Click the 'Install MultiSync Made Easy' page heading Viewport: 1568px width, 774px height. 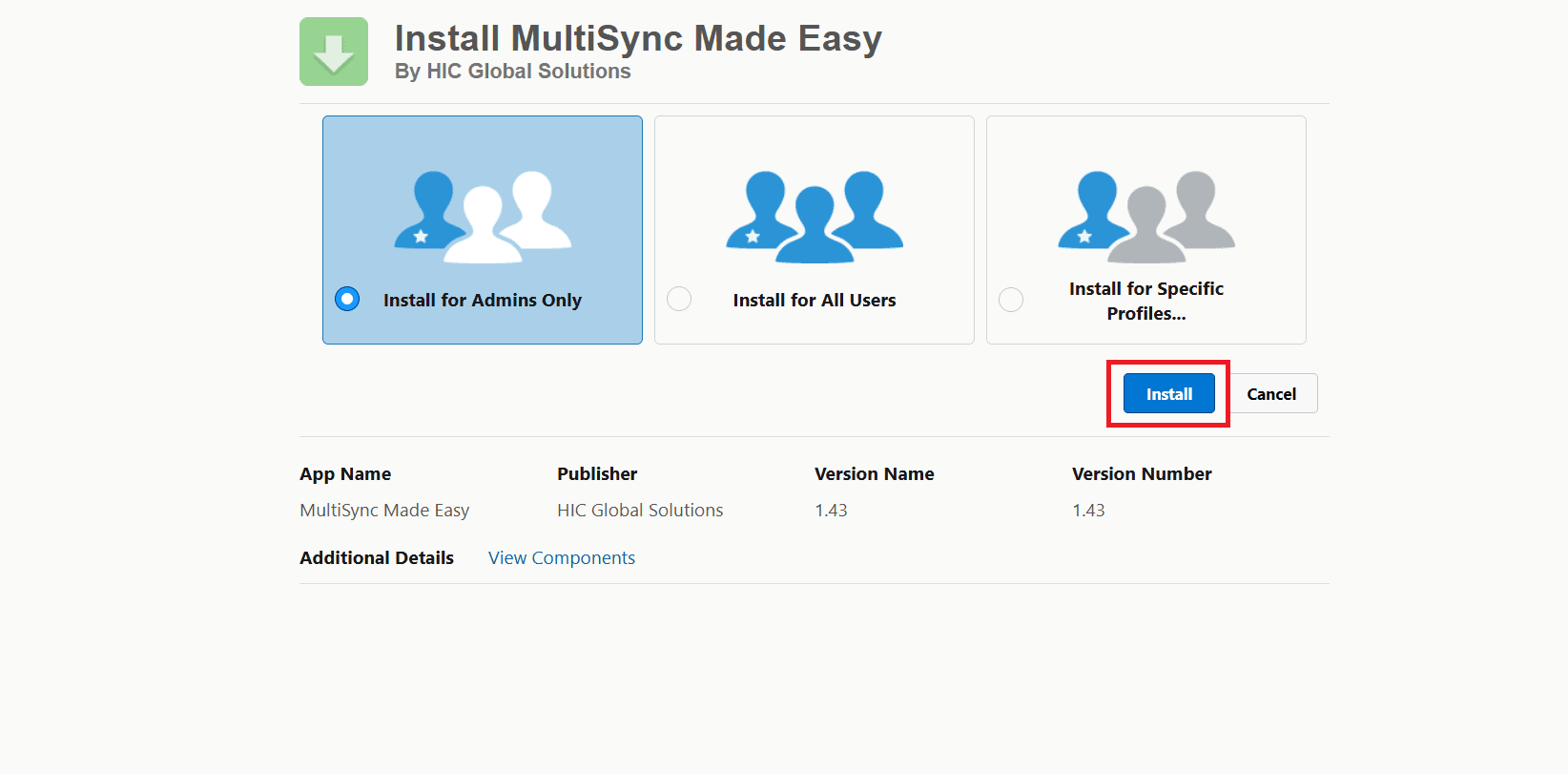tap(638, 39)
